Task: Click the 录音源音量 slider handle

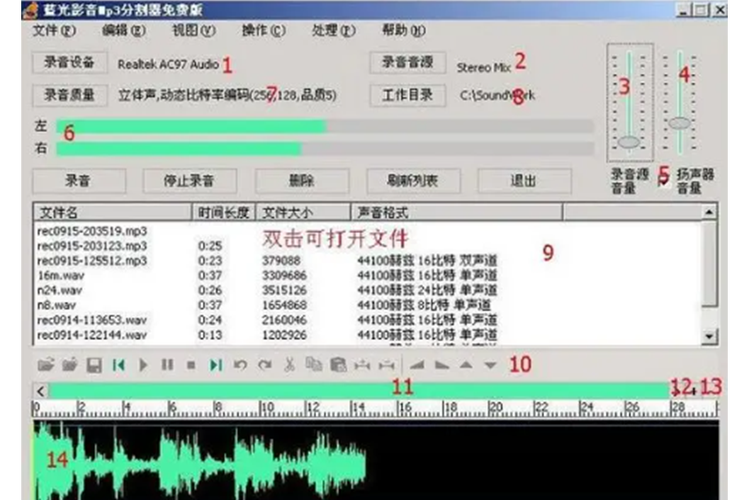Action: tap(629, 142)
